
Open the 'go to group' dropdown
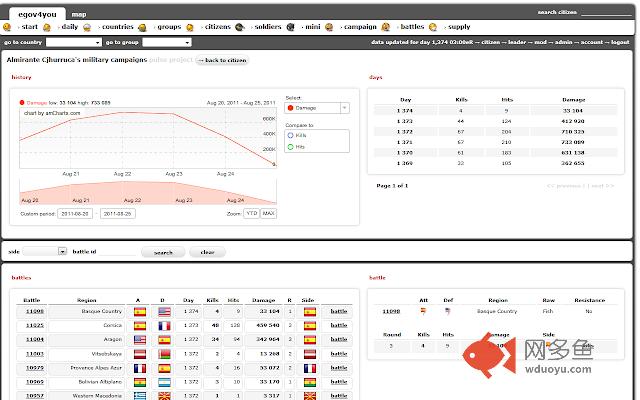point(167,42)
